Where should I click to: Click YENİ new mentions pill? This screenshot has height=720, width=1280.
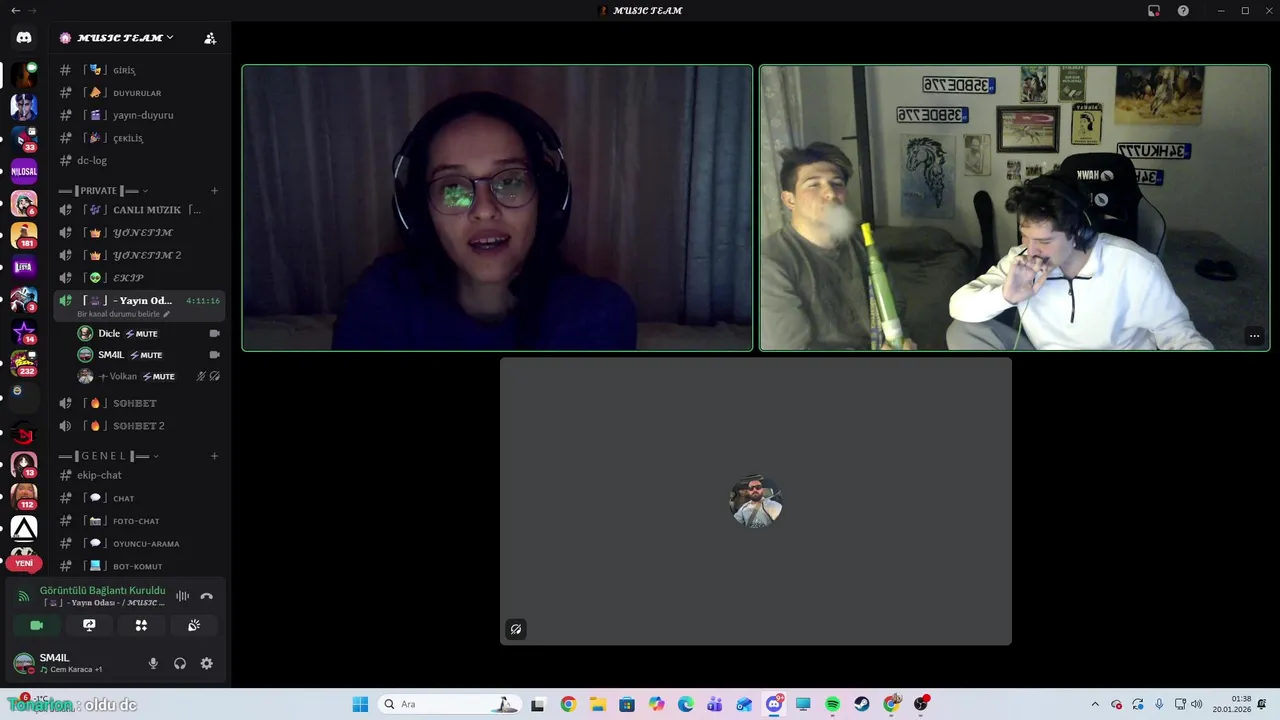click(x=24, y=563)
